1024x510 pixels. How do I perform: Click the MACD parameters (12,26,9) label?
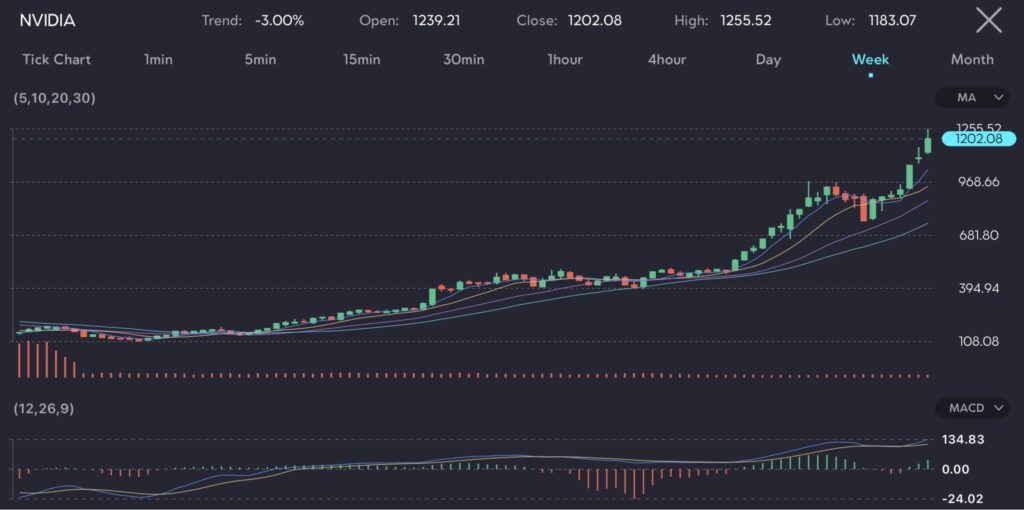43,409
